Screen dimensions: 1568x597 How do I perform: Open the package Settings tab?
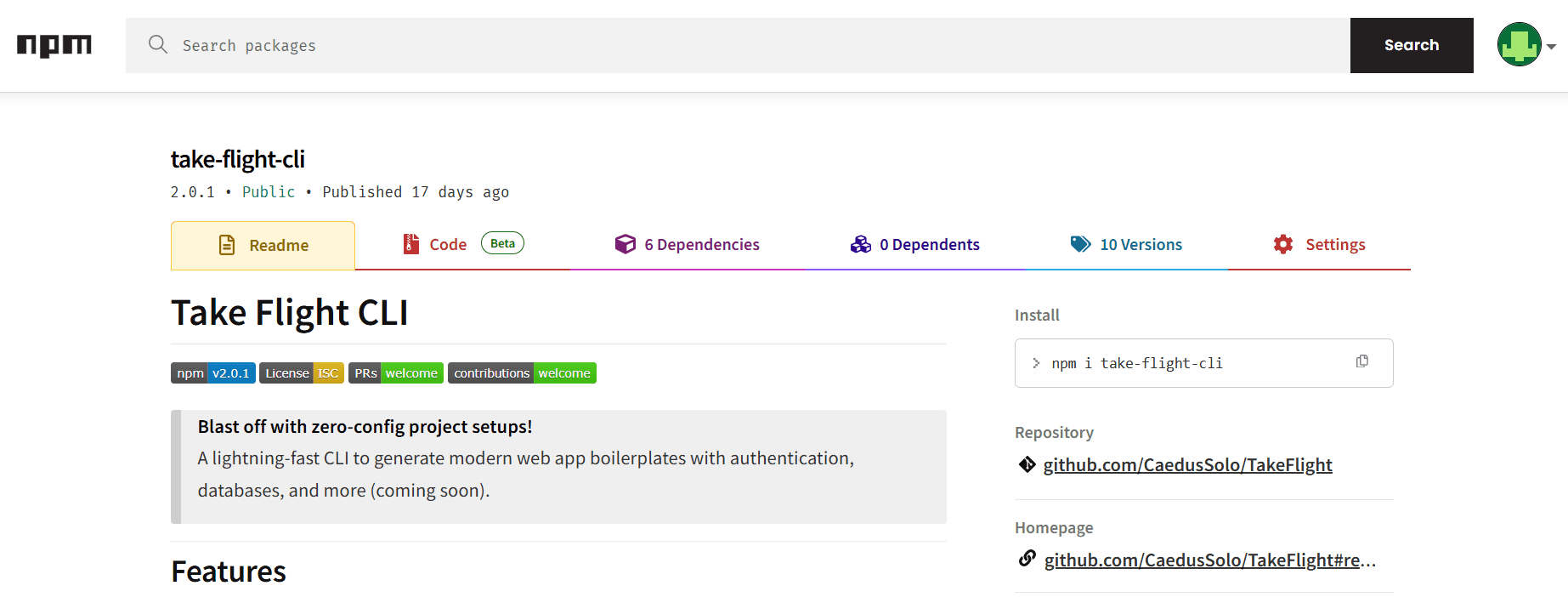point(1319,245)
